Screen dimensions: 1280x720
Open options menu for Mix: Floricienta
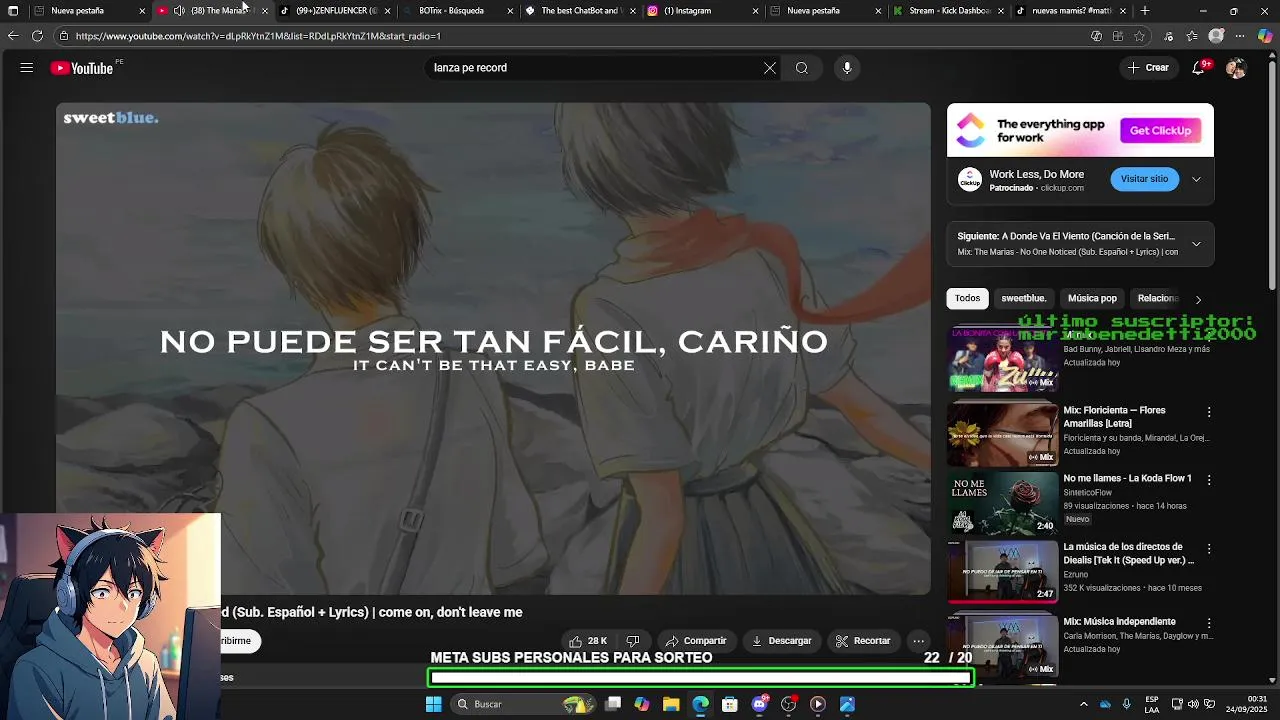1209,412
